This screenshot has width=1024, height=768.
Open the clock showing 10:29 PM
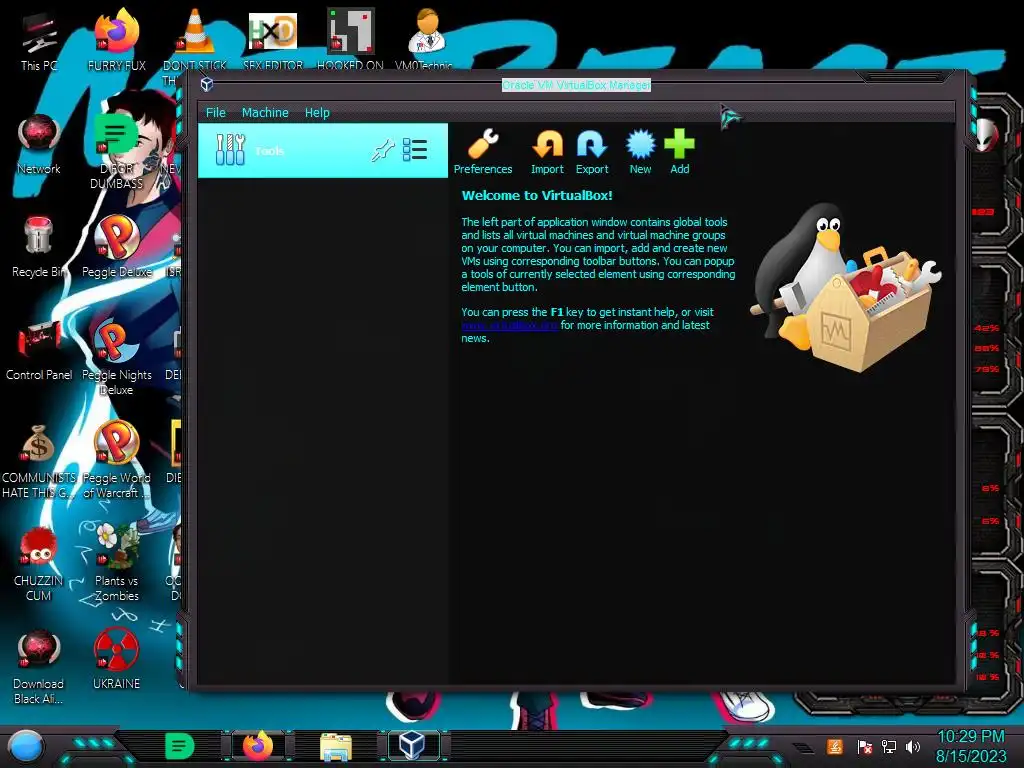tap(971, 746)
